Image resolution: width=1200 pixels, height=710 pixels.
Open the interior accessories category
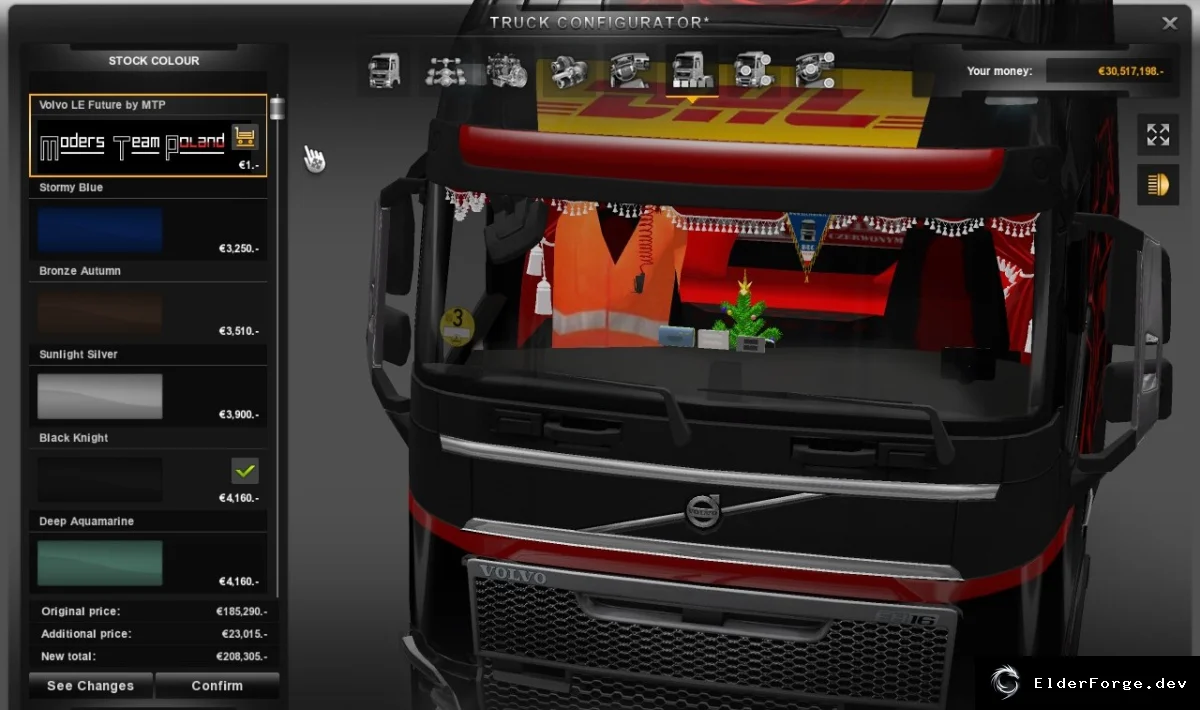pyautogui.click(x=814, y=72)
